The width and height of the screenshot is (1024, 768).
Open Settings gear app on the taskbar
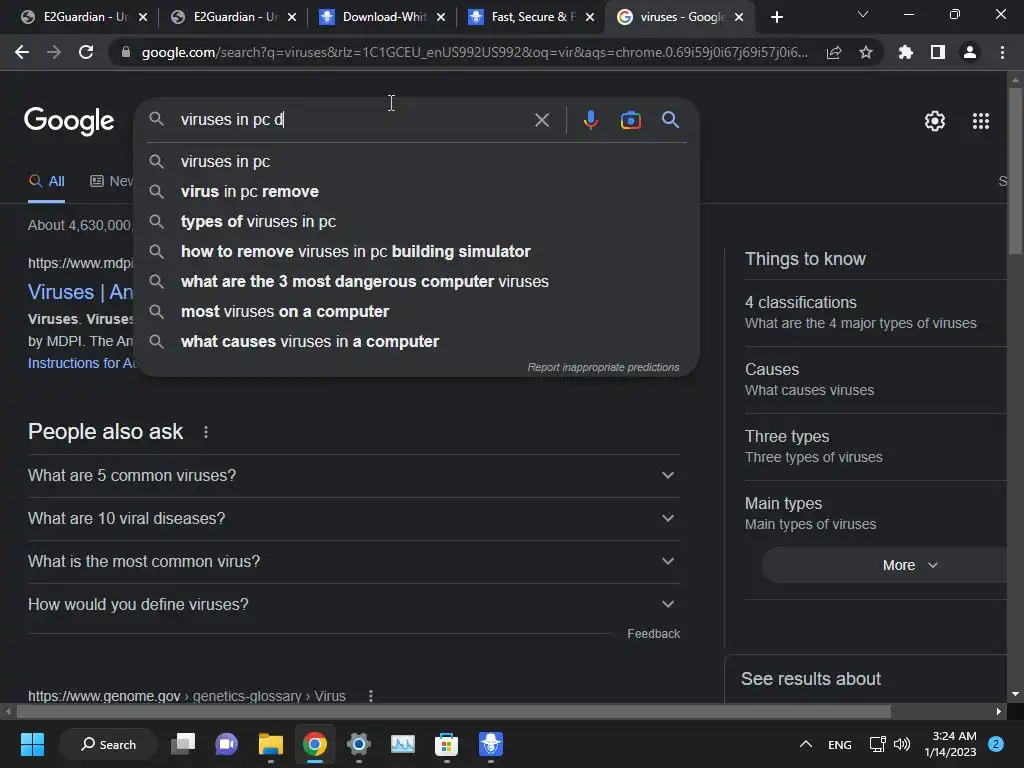point(359,744)
